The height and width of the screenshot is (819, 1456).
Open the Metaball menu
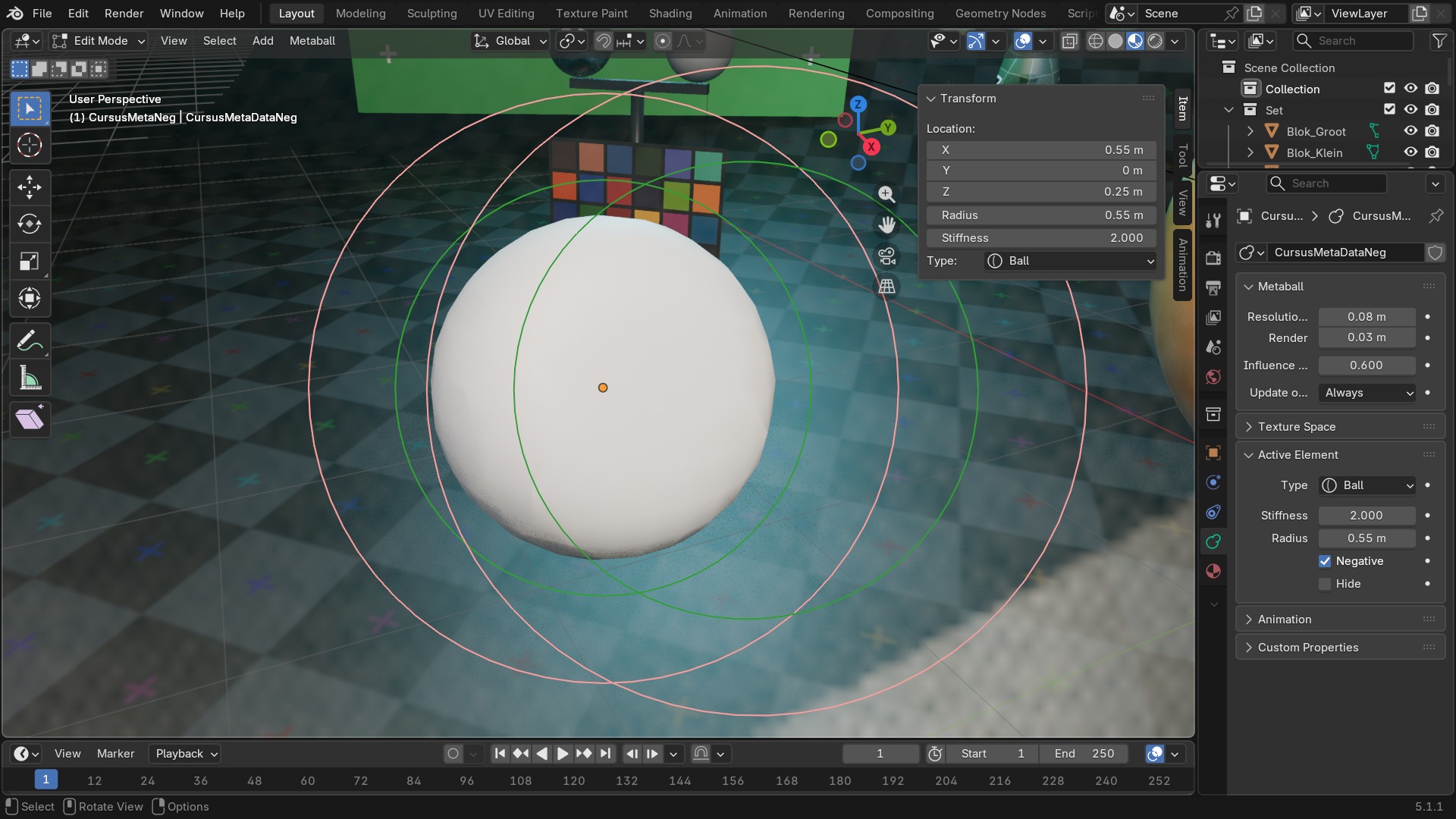click(312, 41)
